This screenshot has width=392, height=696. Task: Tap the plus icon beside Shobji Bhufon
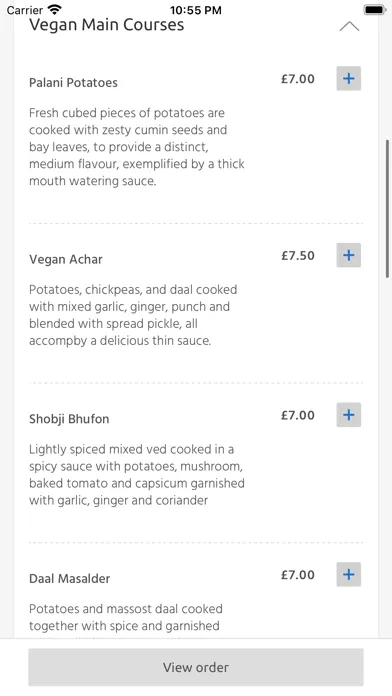coord(348,415)
